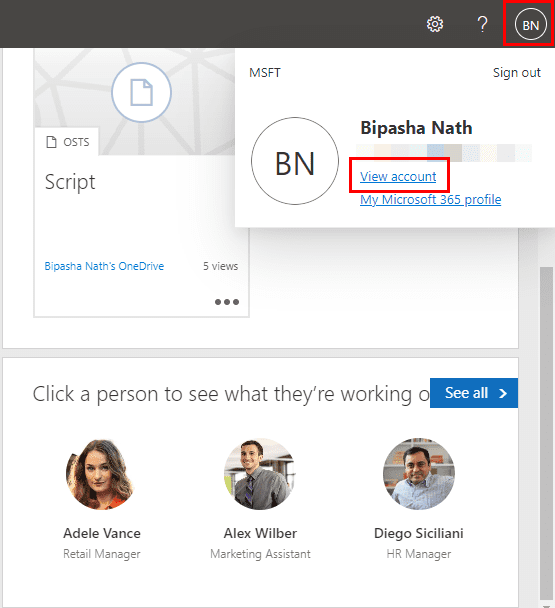555x608 pixels.
Task: Click the small file icon beside OSTS
Action: click(x=51, y=142)
